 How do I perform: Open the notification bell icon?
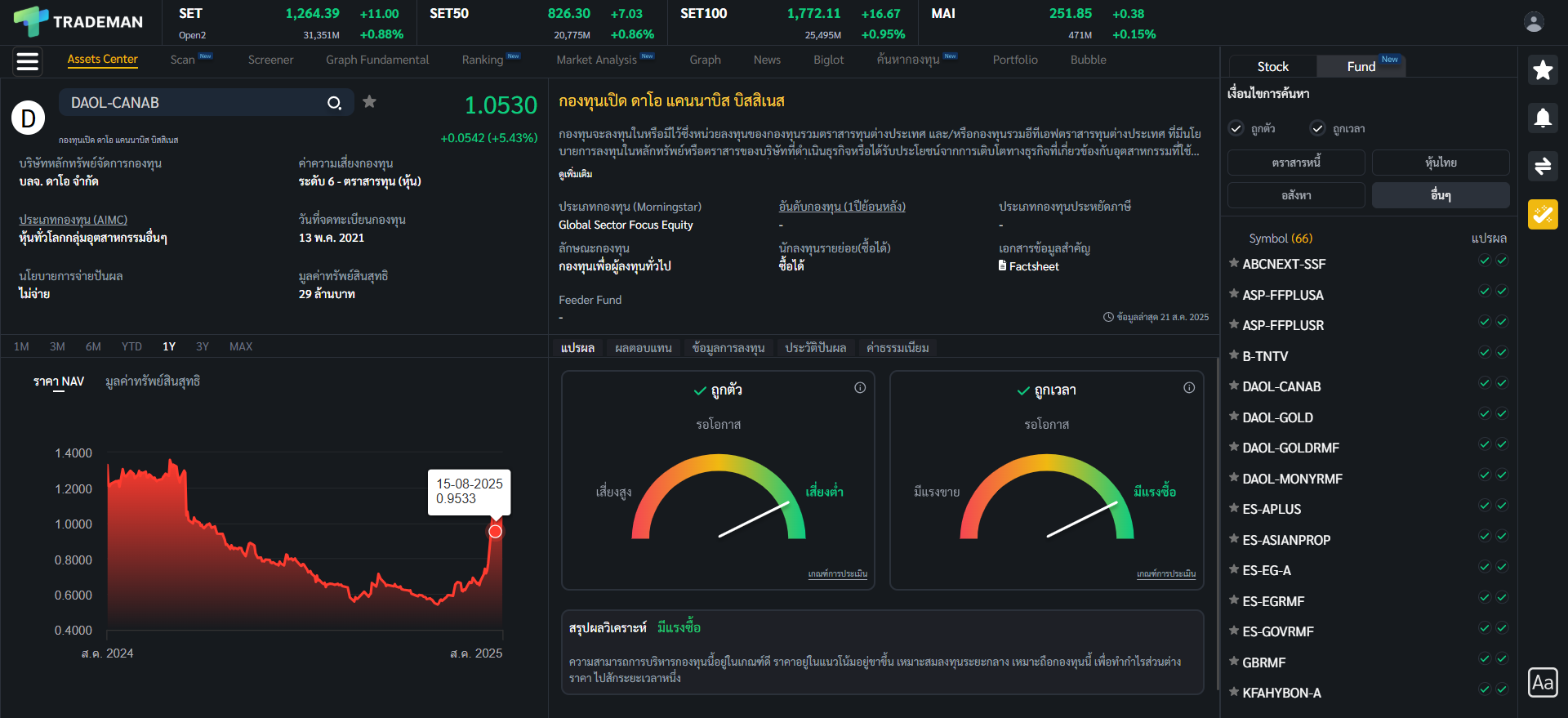(x=1543, y=118)
